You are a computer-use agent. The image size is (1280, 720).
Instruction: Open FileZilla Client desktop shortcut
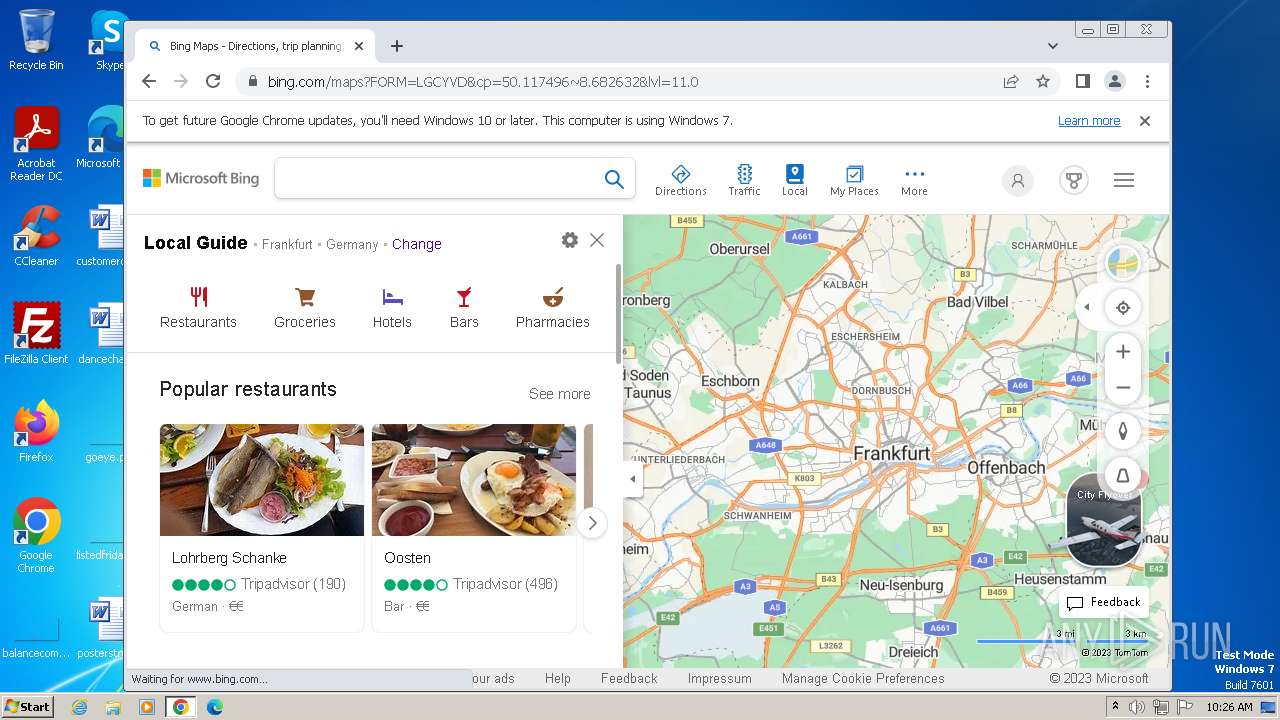pyautogui.click(x=36, y=334)
